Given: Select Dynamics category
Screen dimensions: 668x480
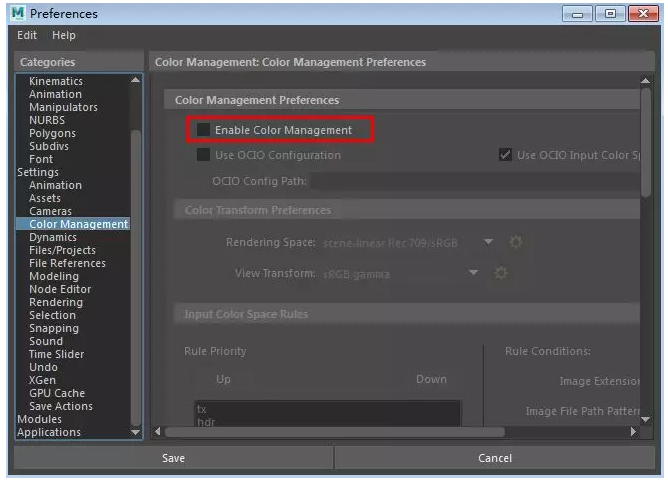Looking at the screenshot, I should point(53,237).
